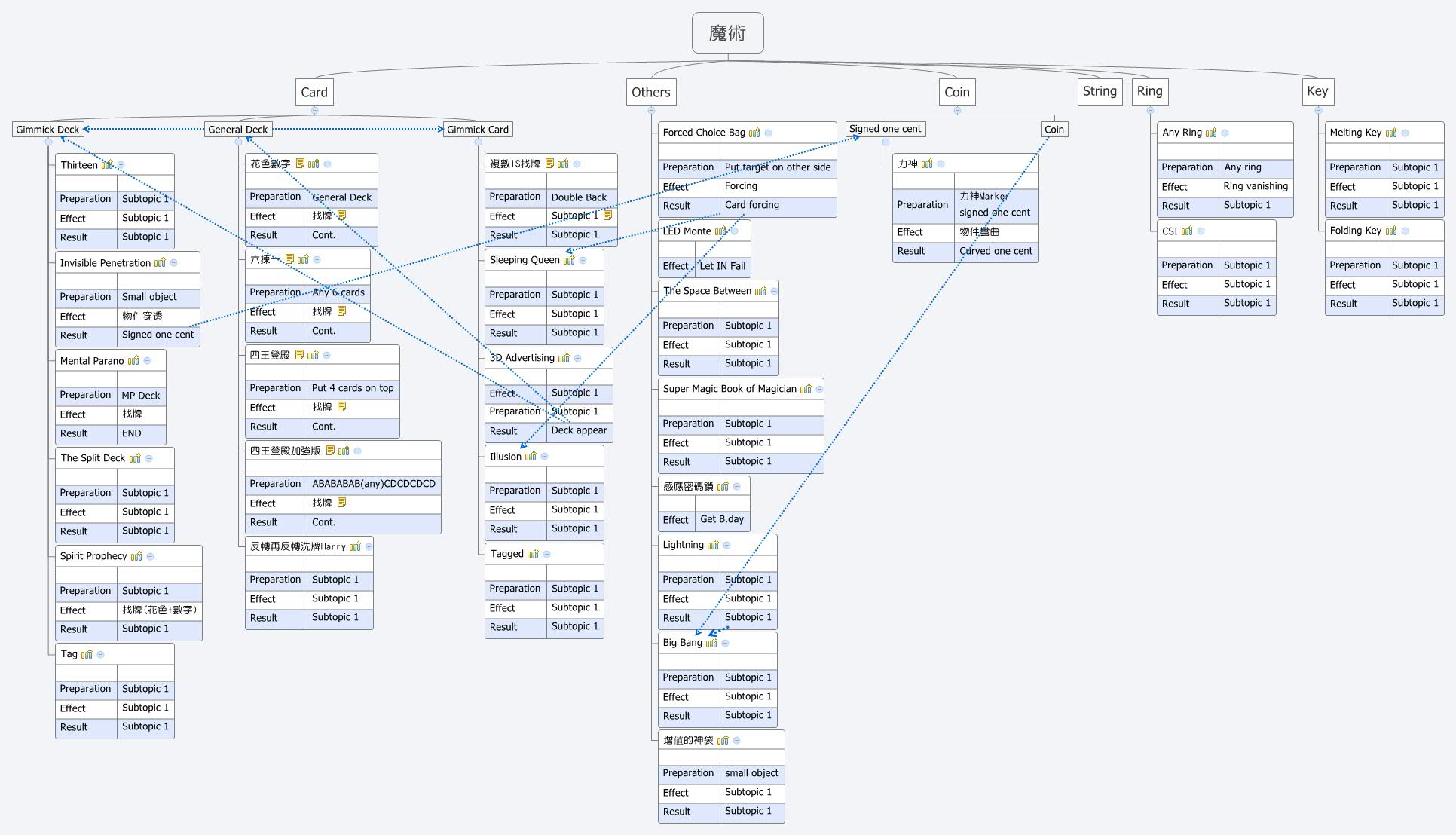Screen dimensions: 1456x835
Task: Select the root node 魔術
Action: (726, 32)
